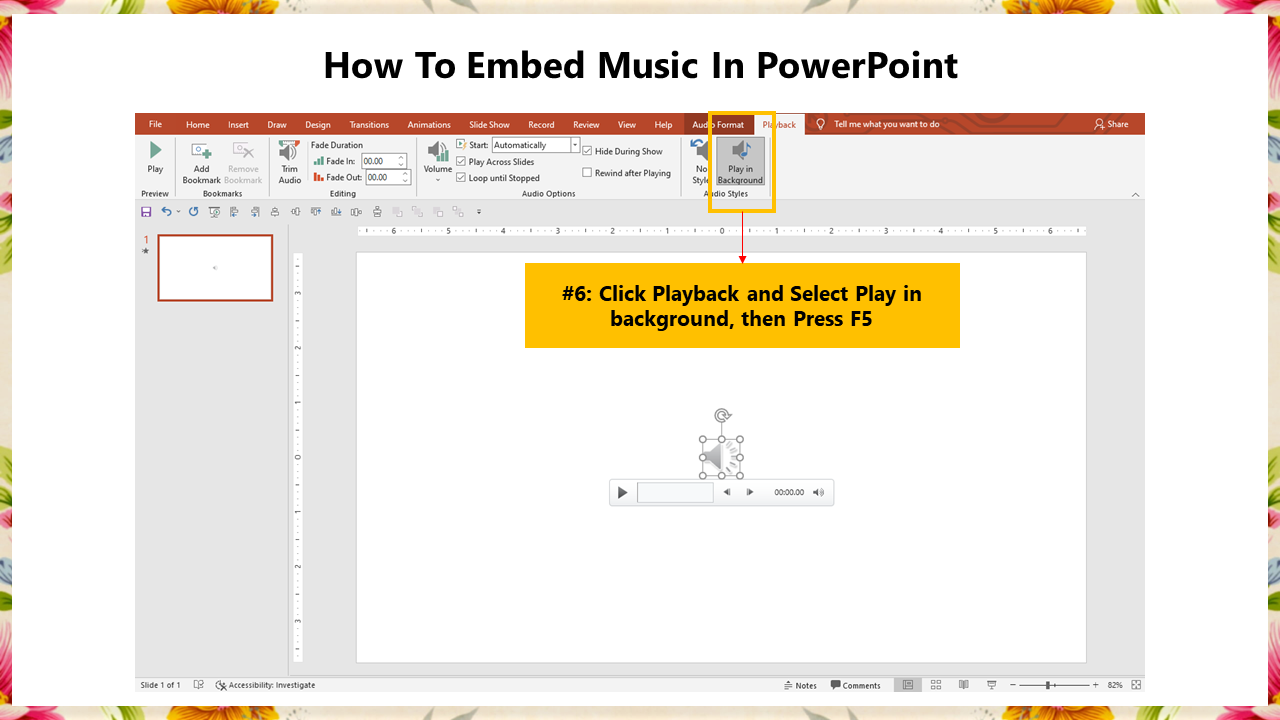Open the Record tab
1280x720 pixels.
(x=541, y=125)
